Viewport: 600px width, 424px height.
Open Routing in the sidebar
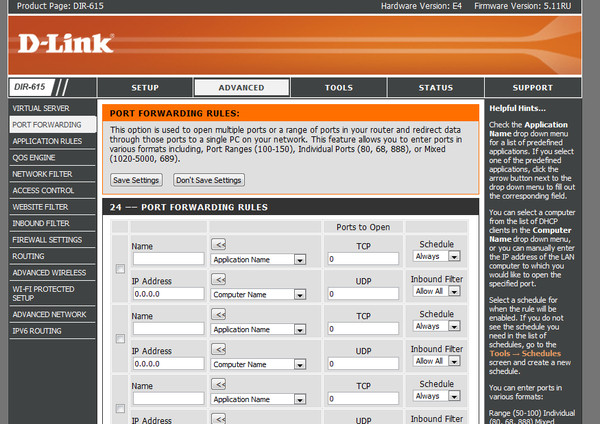click(x=52, y=256)
